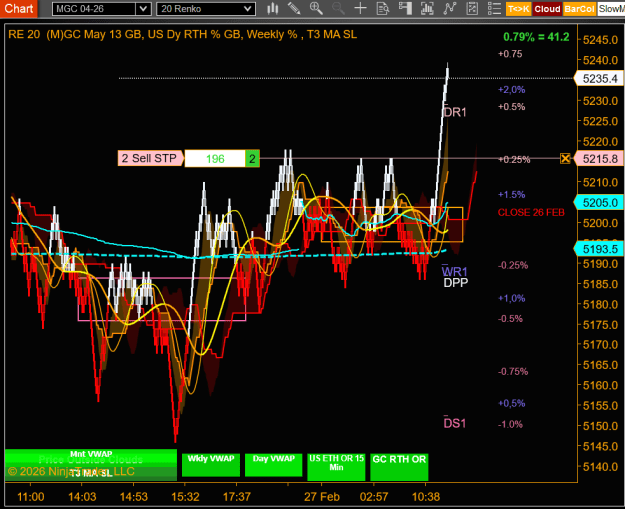Click the Wkly VWAP button
The height and width of the screenshot is (509, 625).
211,464
